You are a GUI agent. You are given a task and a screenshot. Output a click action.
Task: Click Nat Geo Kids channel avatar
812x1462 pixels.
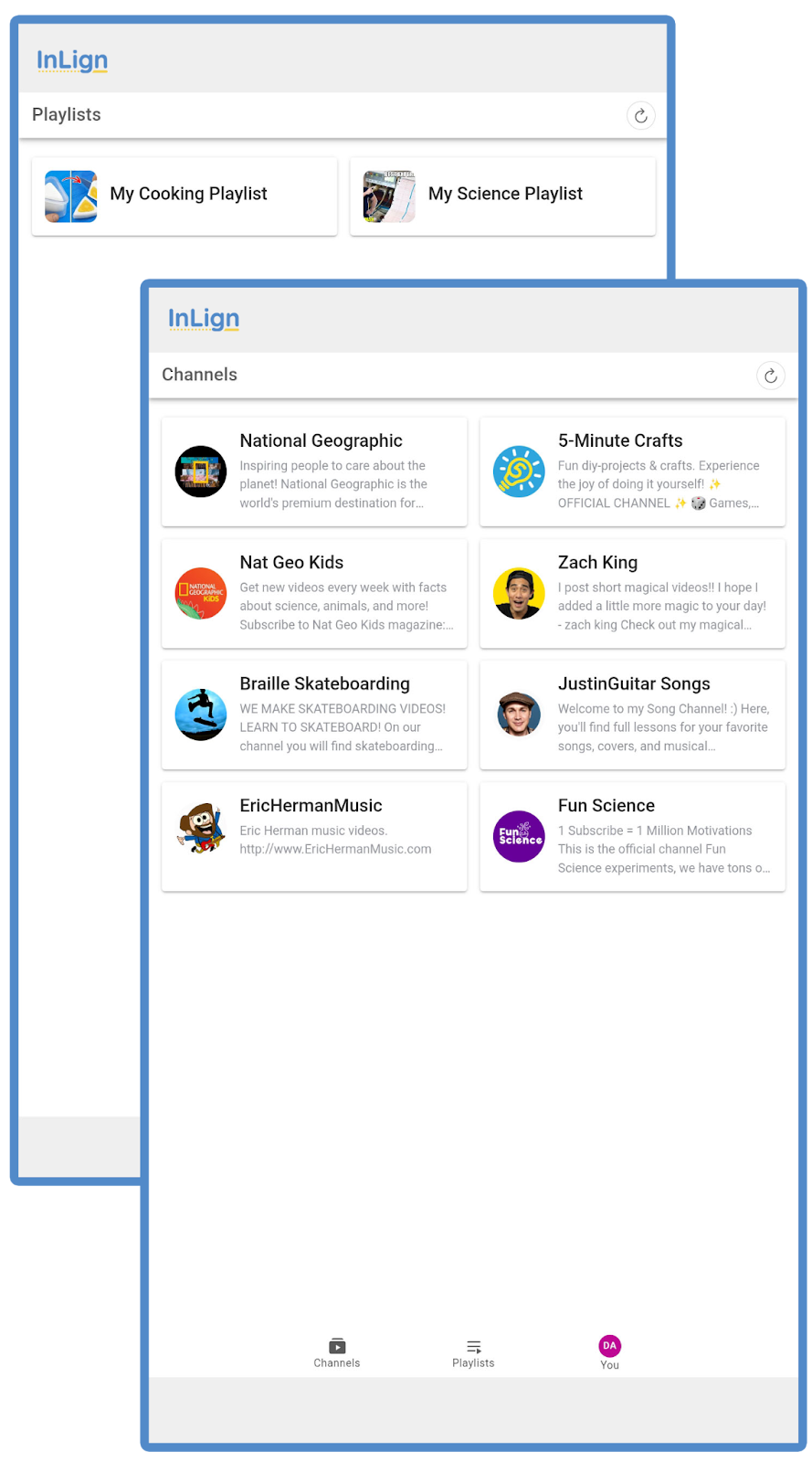click(x=201, y=593)
